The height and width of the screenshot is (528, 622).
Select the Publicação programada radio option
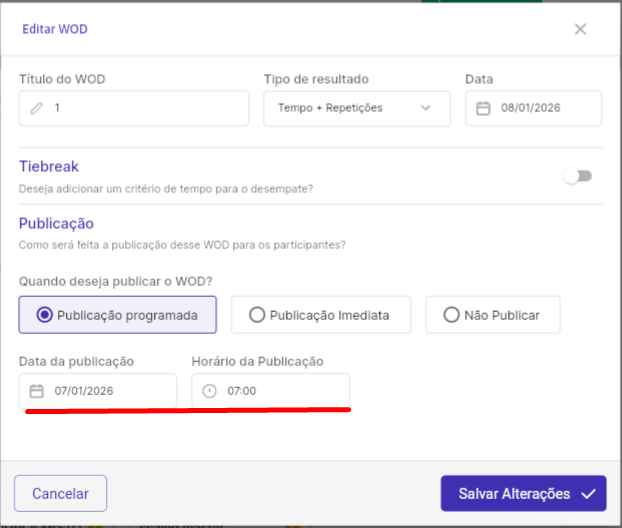(117, 315)
